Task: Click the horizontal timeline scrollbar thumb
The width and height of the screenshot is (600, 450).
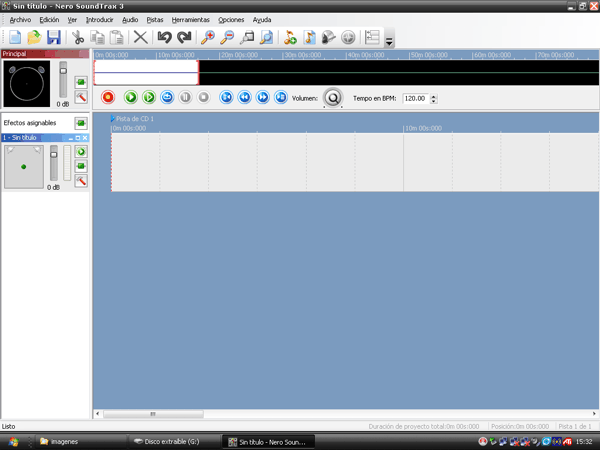Action: click(x=153, y=414)
